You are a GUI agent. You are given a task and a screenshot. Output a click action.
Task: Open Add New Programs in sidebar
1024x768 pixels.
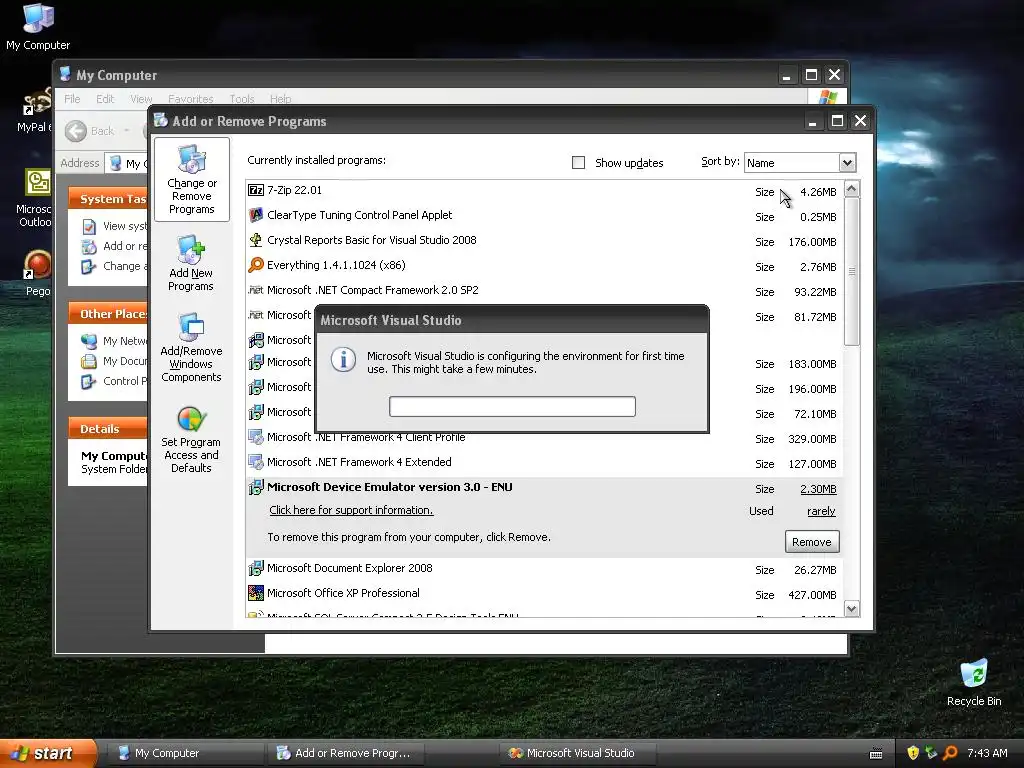pyautogui.click(x=191, y=264)
